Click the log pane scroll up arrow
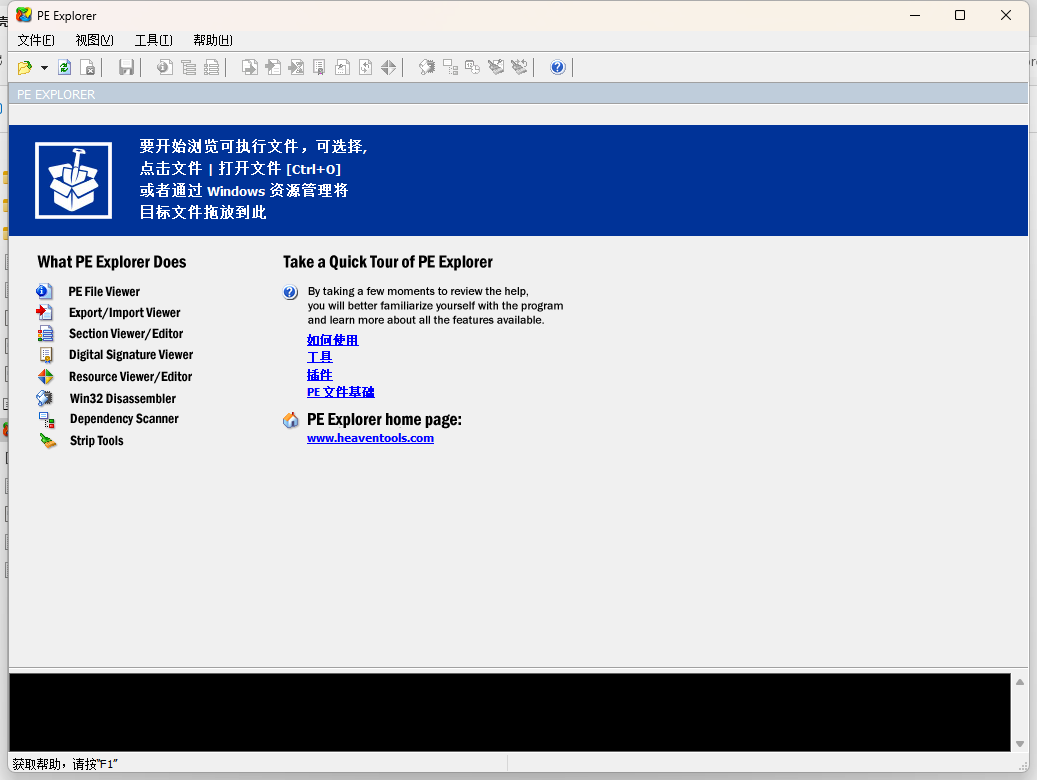 [1020, 682]
